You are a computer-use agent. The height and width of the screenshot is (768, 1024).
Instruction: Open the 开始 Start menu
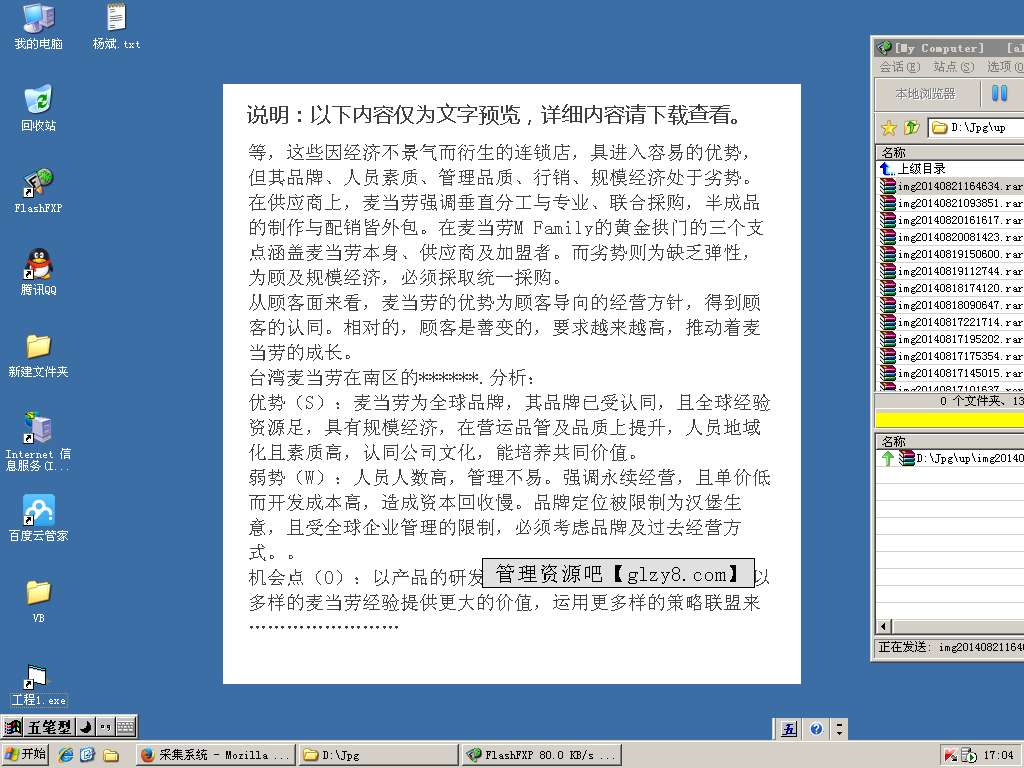click(x=25, y=754)
